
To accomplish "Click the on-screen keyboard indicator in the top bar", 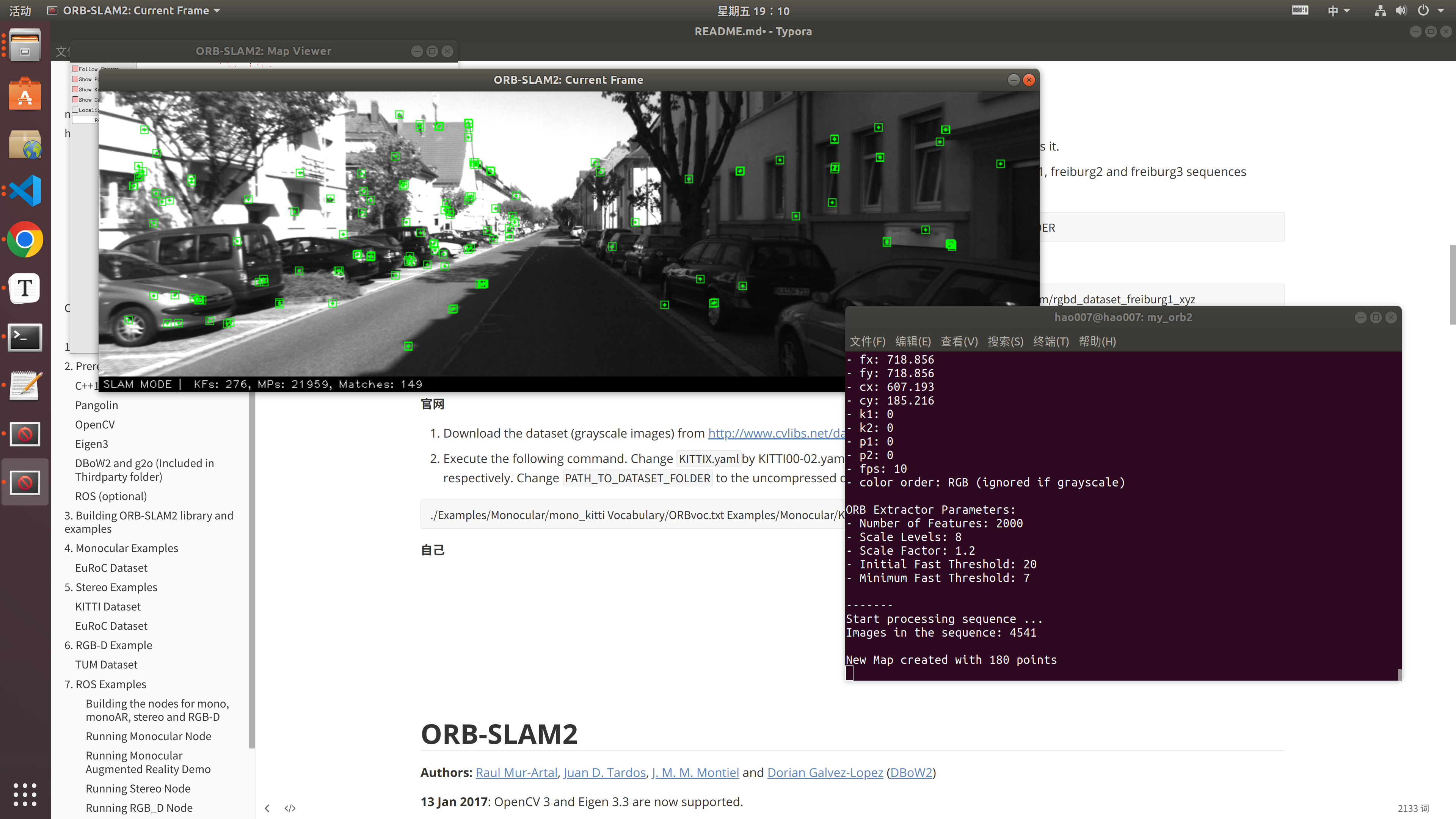I will pyautogui.click(x=1300, y=10).
